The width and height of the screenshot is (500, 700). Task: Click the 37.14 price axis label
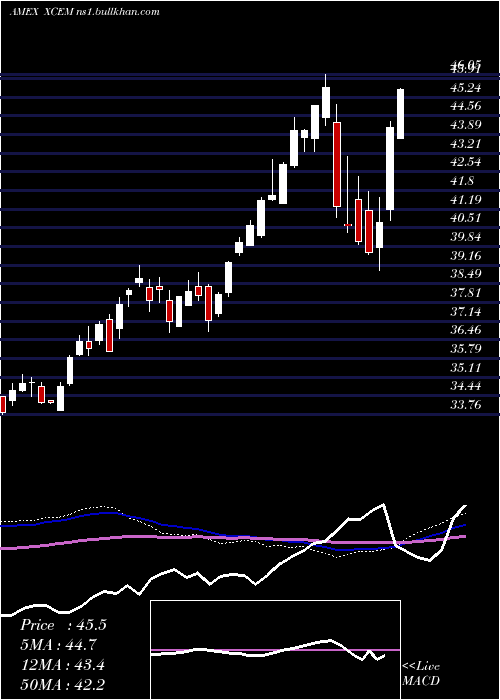point(466,311)
